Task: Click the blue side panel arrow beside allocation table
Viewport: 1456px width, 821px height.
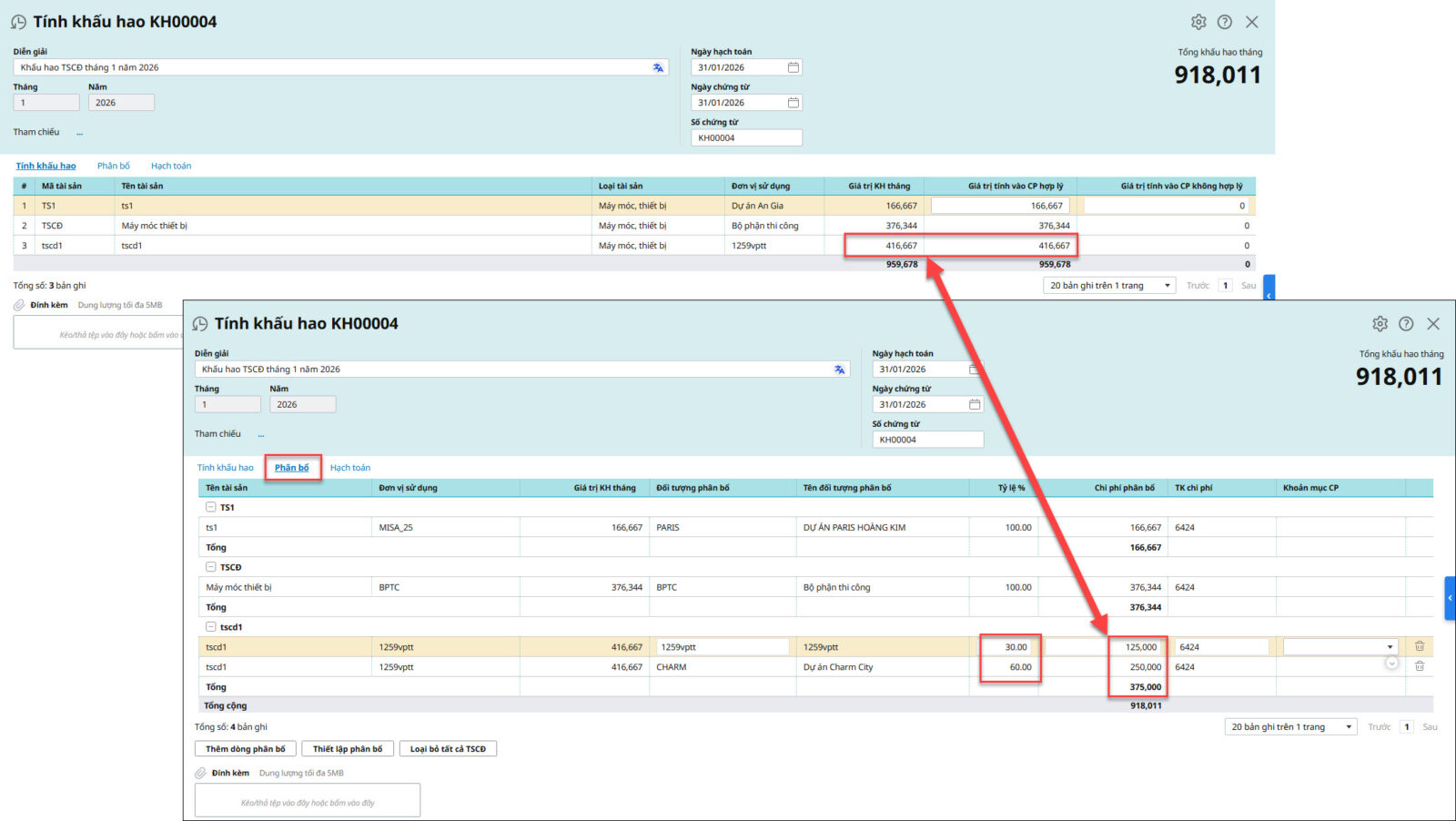Action: (1450, 598)
